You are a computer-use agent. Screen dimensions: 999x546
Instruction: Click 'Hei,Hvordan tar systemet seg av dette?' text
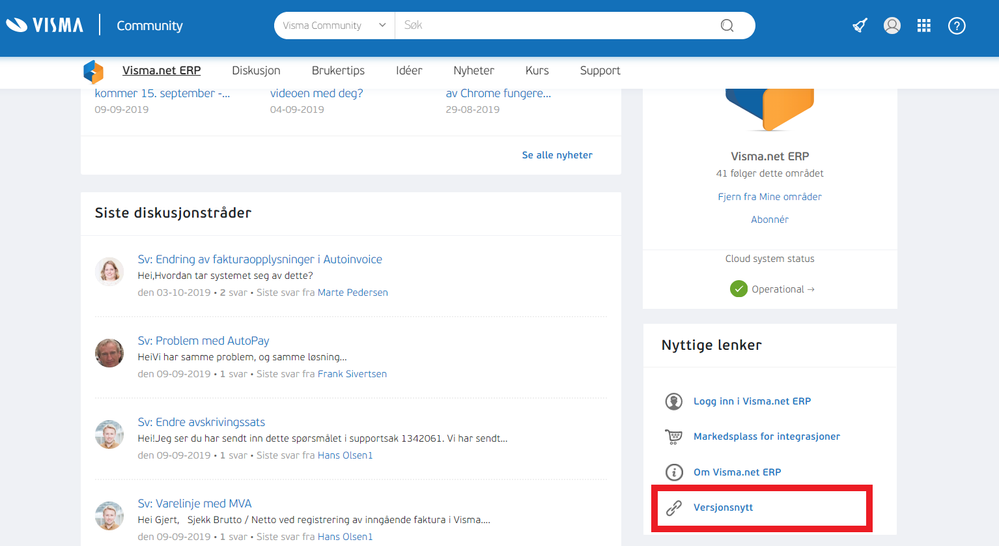(226, 276)
